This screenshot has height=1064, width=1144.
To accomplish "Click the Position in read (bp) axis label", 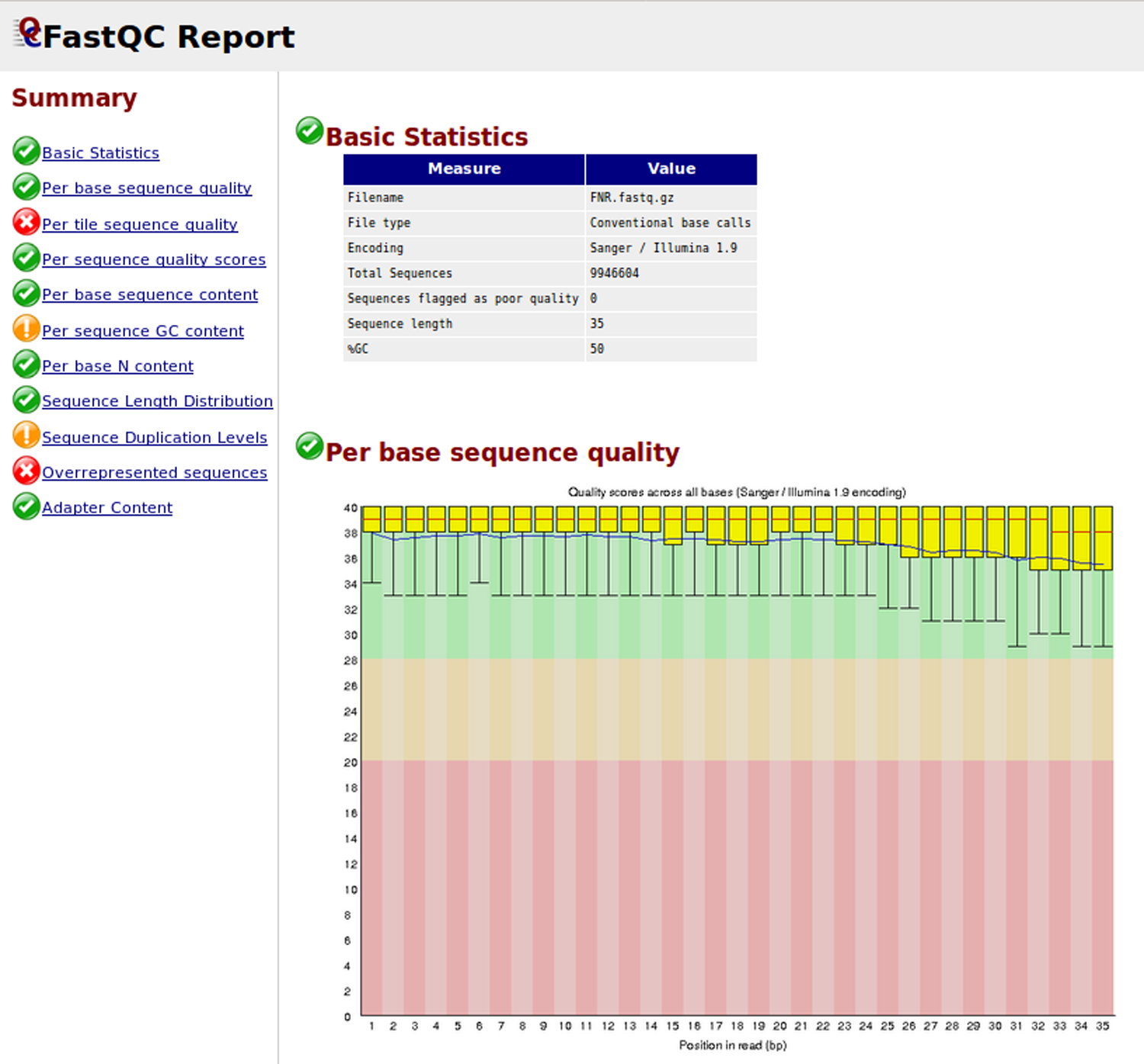I will [733, 1045].
